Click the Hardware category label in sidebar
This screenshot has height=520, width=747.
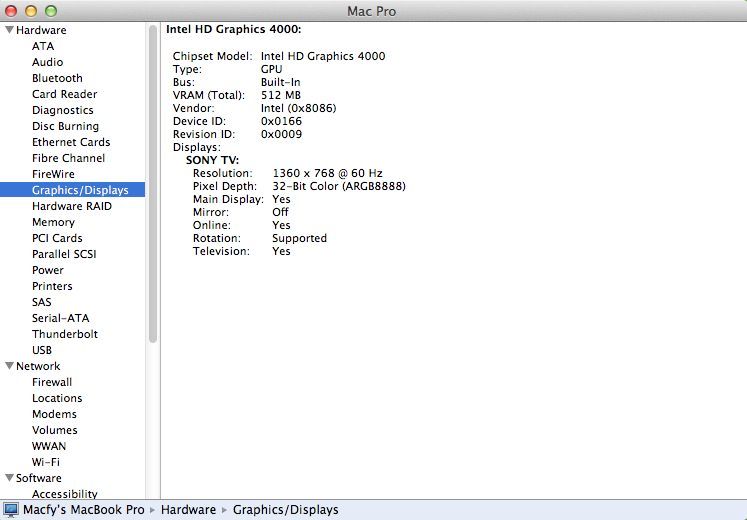pyautogui.click(x=41, y=30)
